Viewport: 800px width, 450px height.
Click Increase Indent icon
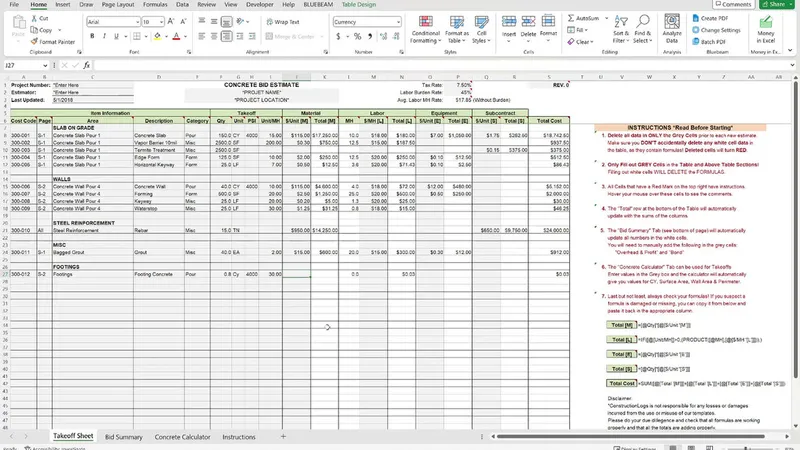(x=252, y=36)
